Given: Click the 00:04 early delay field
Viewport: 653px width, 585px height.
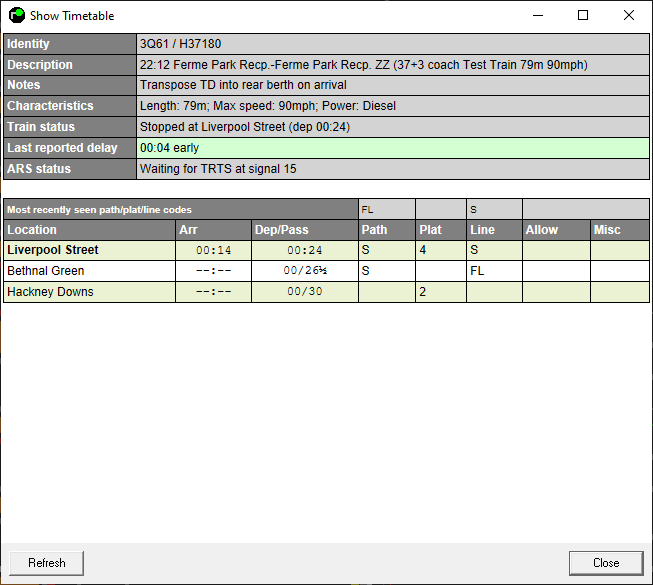Looking at the screenshot, I should (170, 148).
